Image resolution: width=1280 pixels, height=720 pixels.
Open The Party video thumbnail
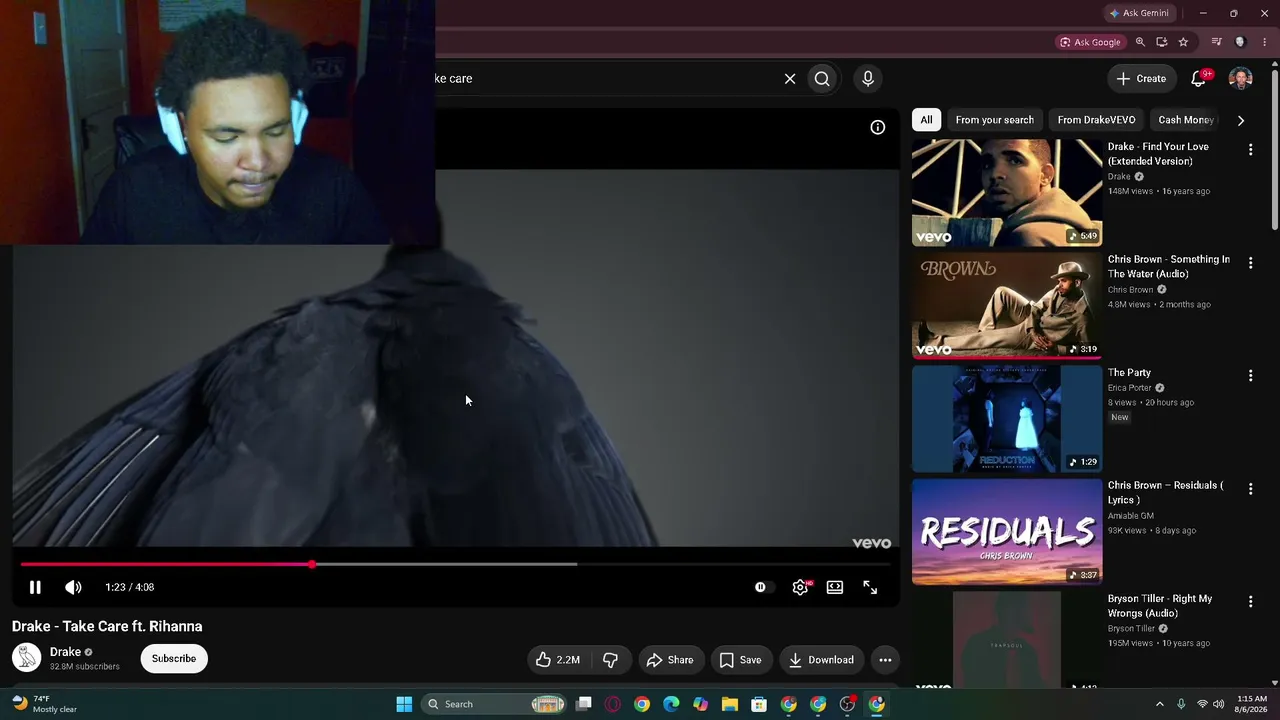click(1007, 418)
